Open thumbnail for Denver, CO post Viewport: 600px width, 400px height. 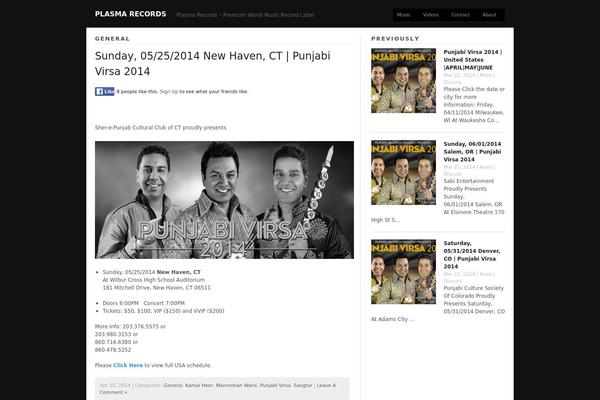coord(403,272)
